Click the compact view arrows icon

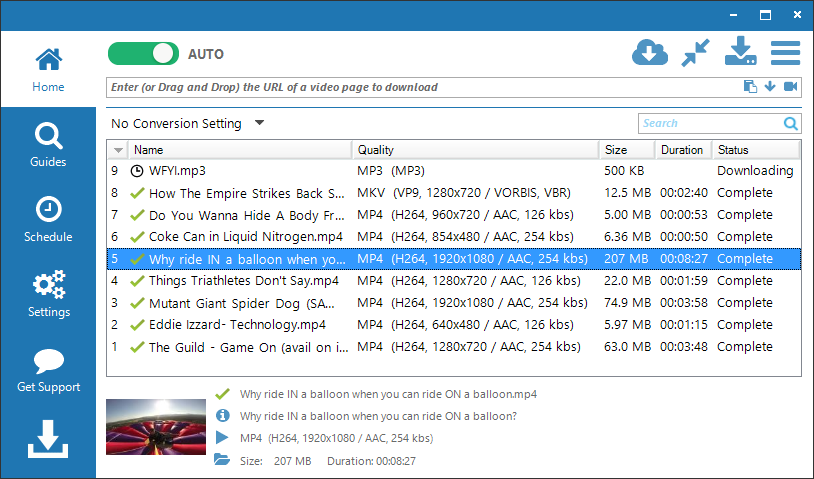pyautogui.click(x=695, y=52)
